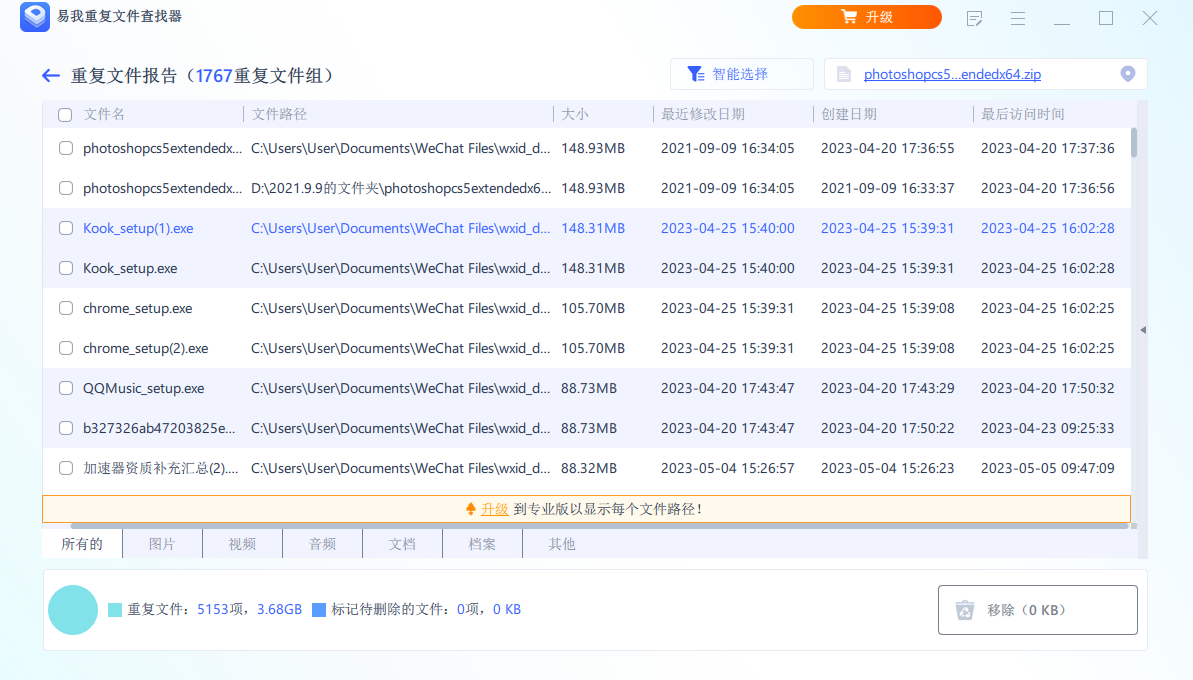Expand the side panel arrow on right edge
Image resolution: width=1193 pixels, height=680 pixels.
pos(1143,330)
